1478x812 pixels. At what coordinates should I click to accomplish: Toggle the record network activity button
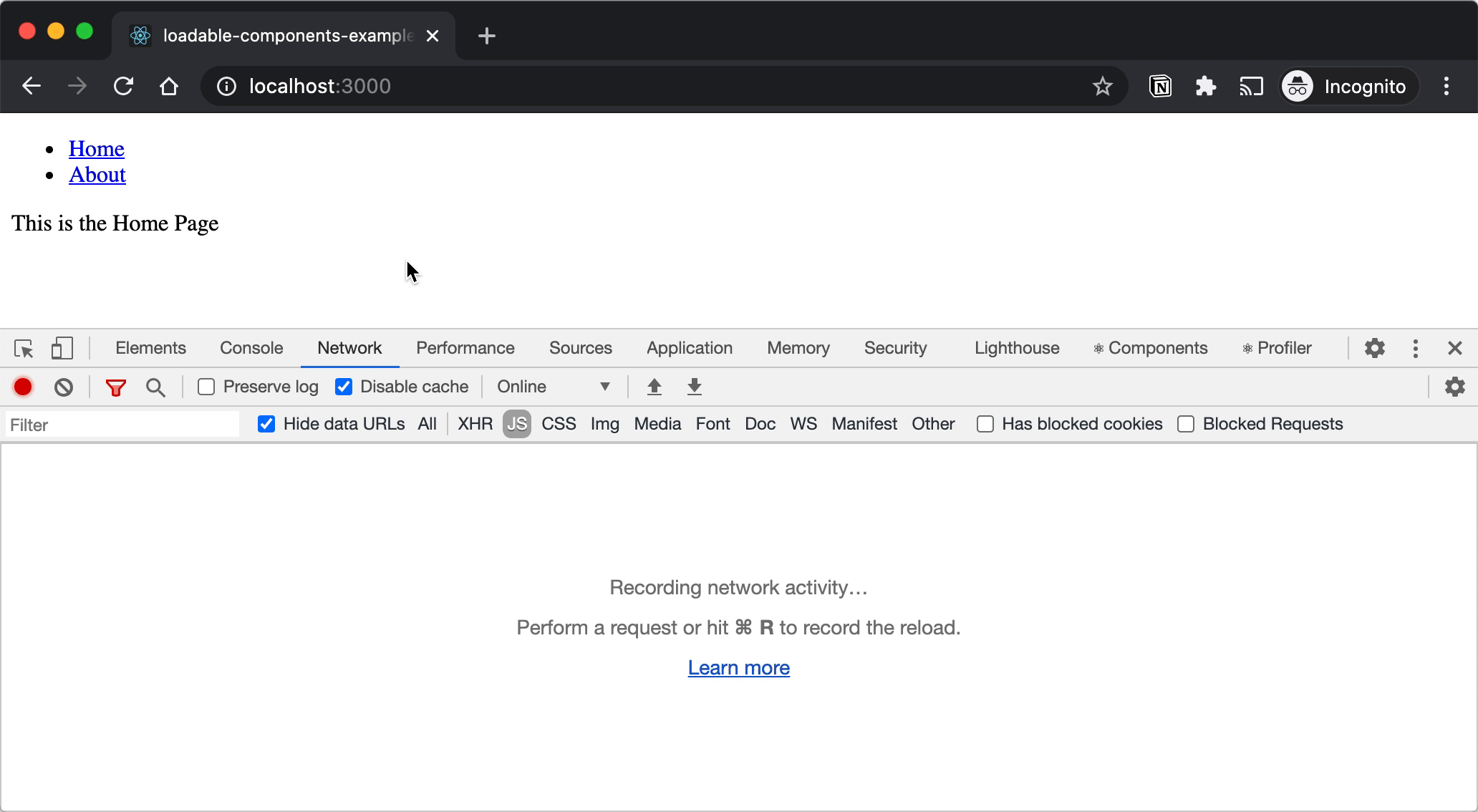click(x=22, y=387)
